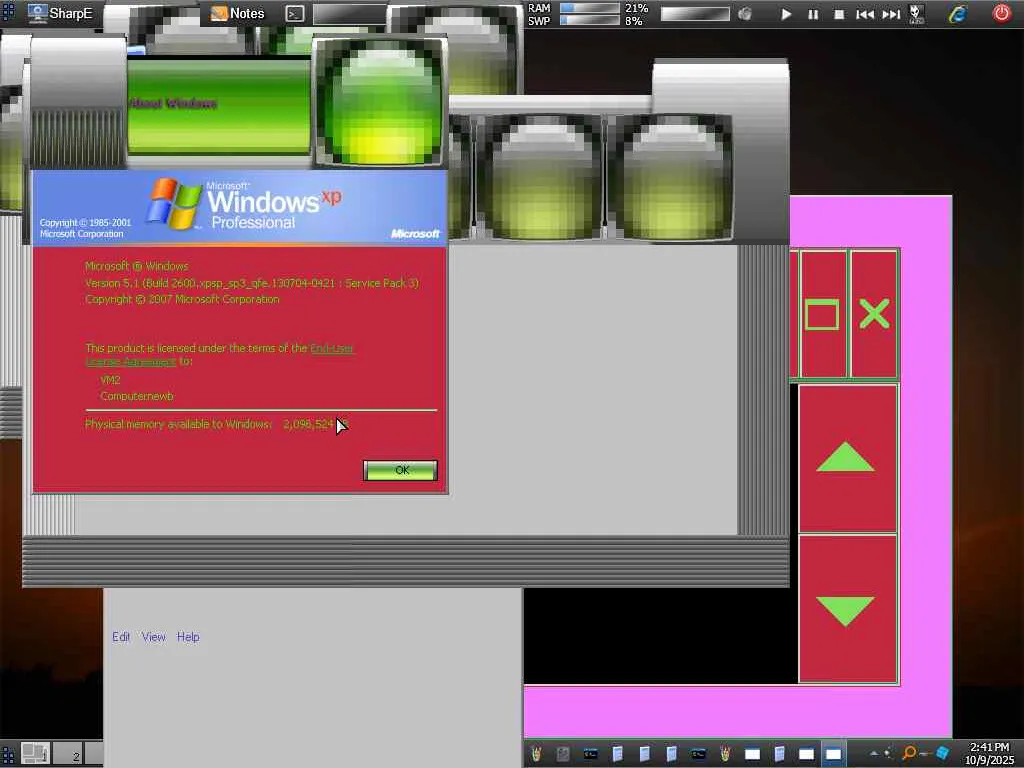Click the mute speaker icon in top bar
The height and width of the screenshot is (768, 1024).
click(x=744, y=14)
